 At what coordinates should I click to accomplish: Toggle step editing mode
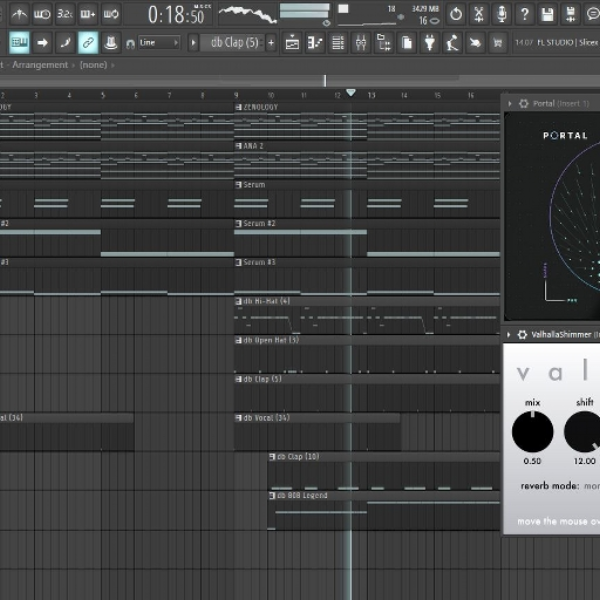click(x=65, y=42)
